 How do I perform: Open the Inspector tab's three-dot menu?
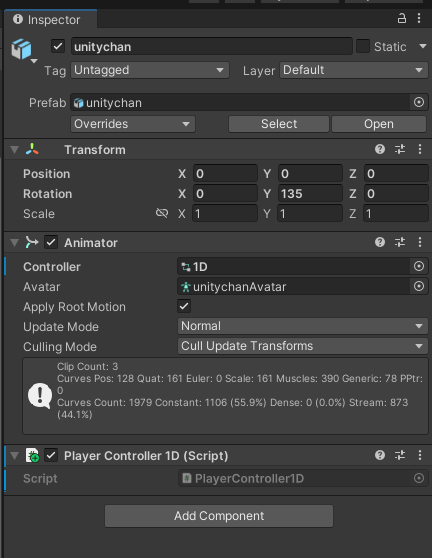(419, 18)
